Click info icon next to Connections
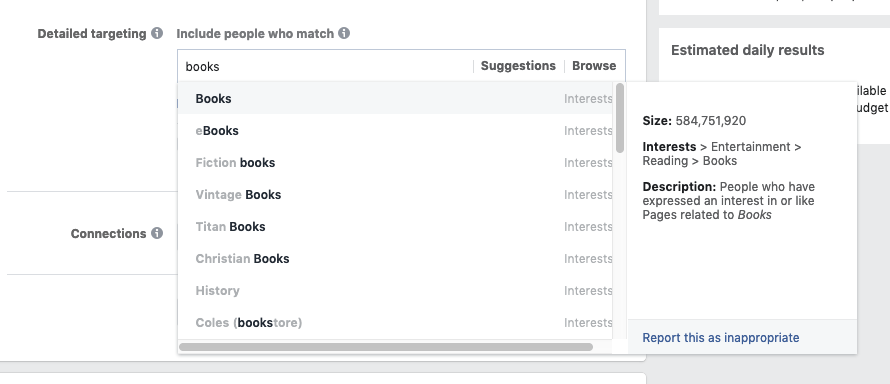890x384 pixels. pos(157,234)
